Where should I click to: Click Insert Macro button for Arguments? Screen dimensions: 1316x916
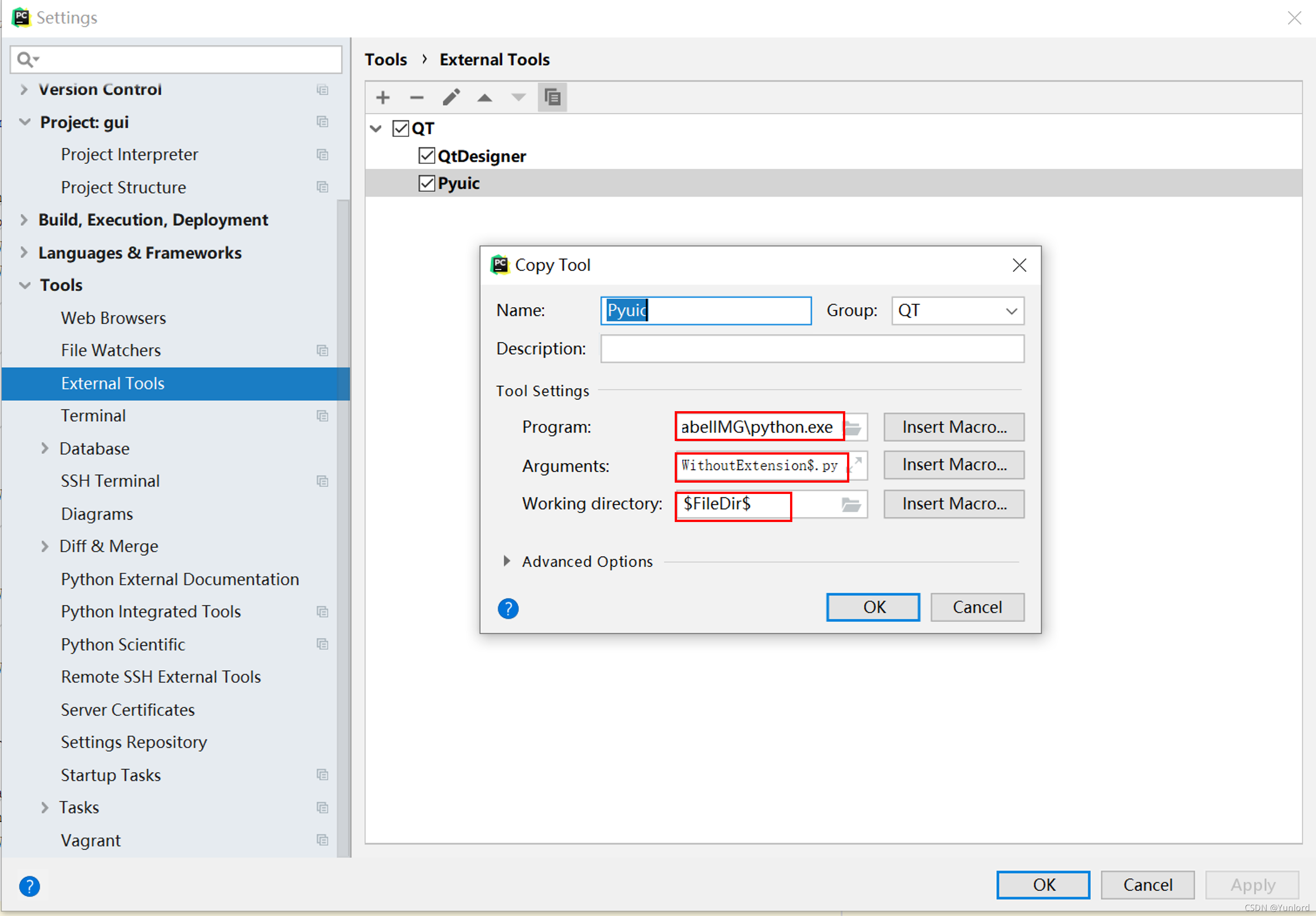[954, 465]
